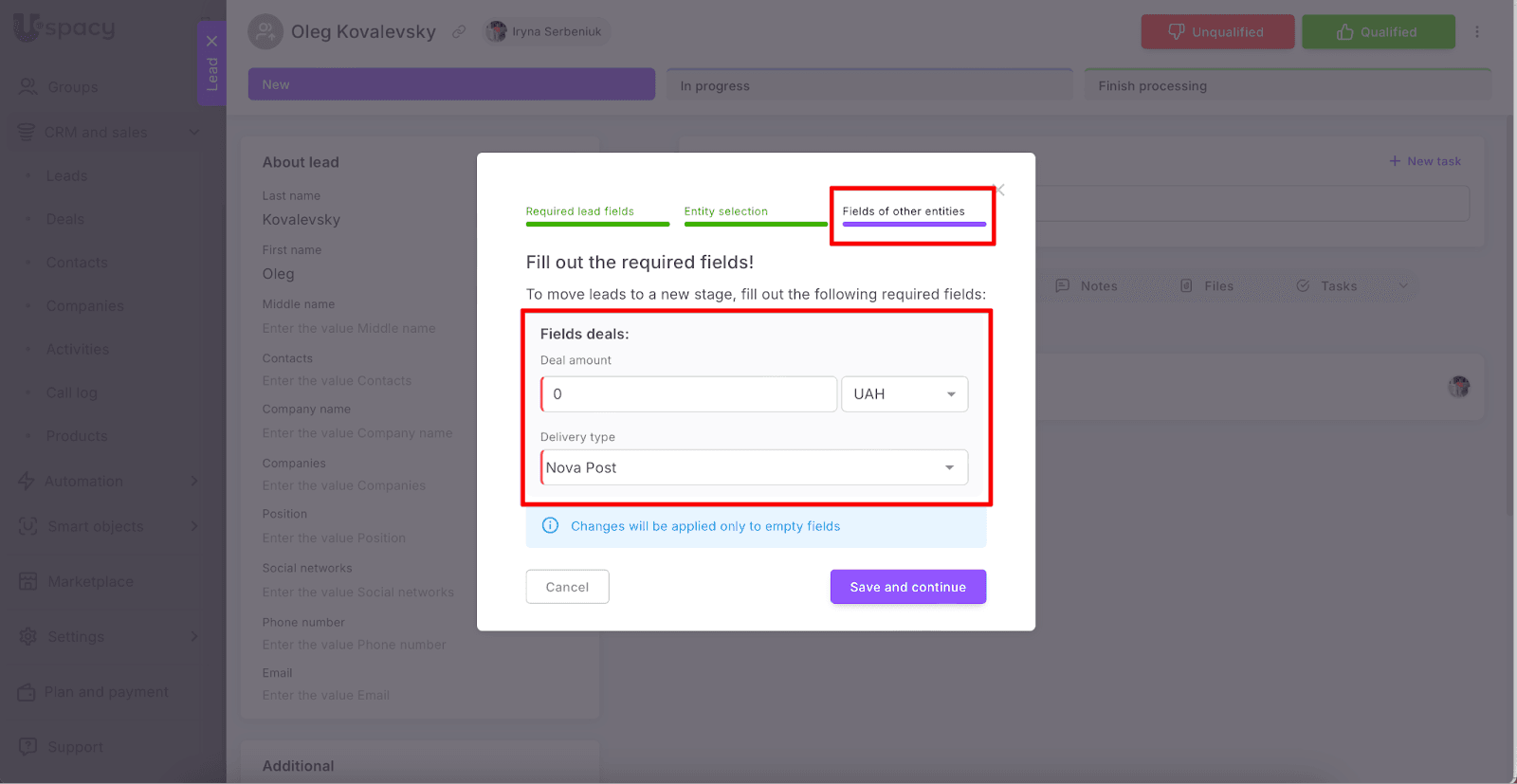The width and height of the screenshot is (1517, 784).
Task: Expand the CRM and sales menu
Action: tap(194, 132)
